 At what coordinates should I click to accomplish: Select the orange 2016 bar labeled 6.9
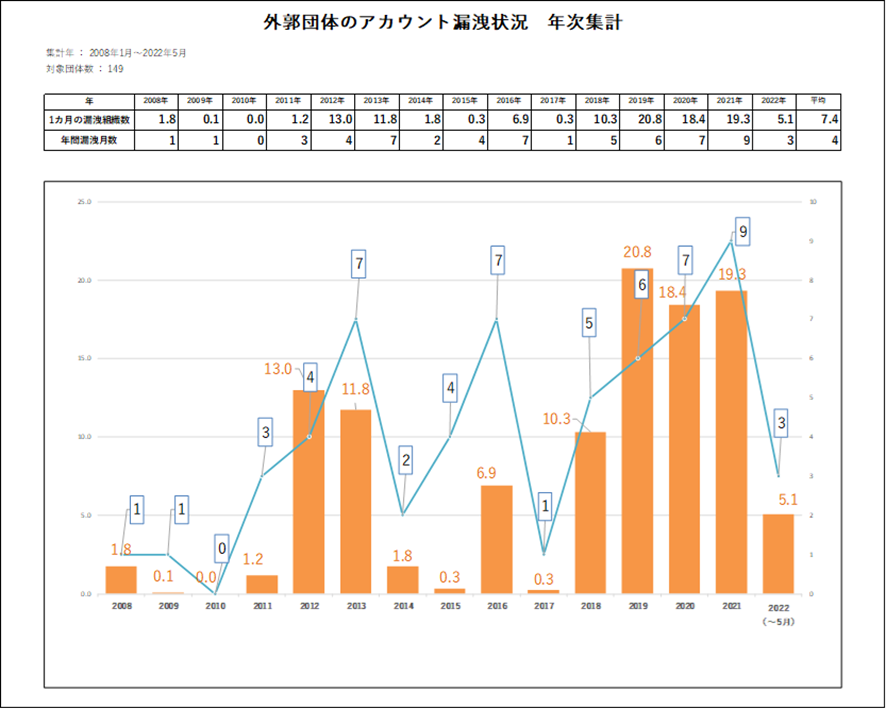[x=496, y=540]
